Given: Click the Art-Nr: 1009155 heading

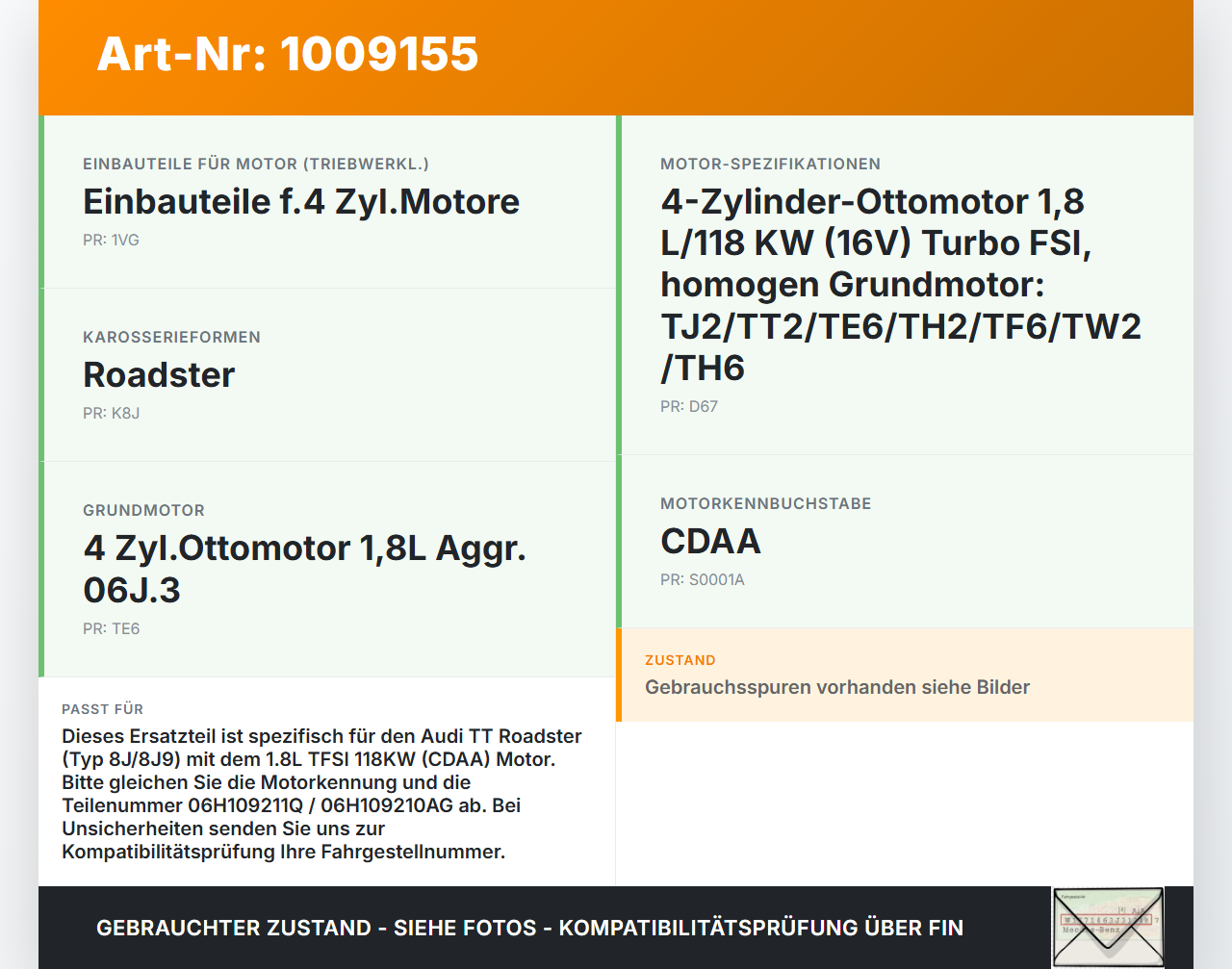Looking at the screenshot, I should [x=287, y=54].
